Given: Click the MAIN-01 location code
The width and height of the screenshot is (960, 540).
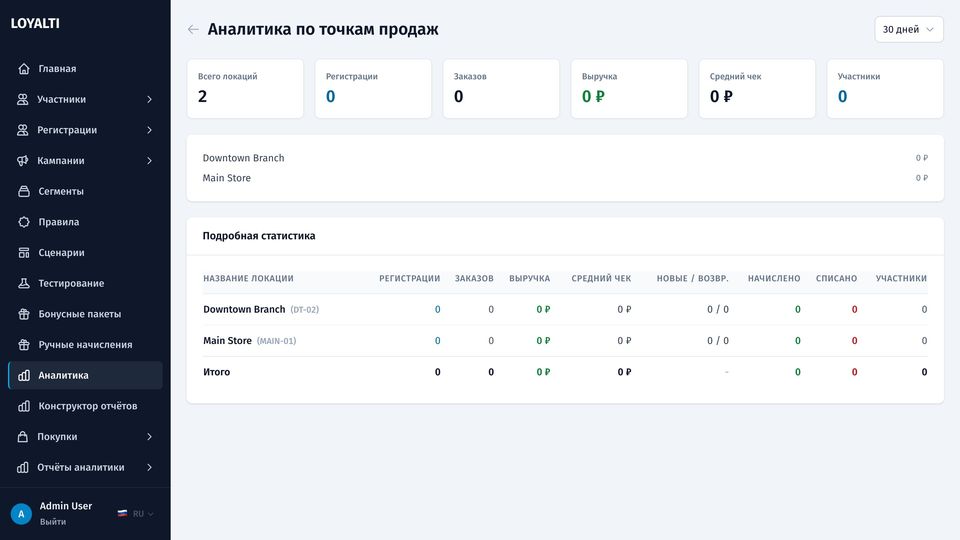Looking at the screenshot, I should click(x=276, y=341).
